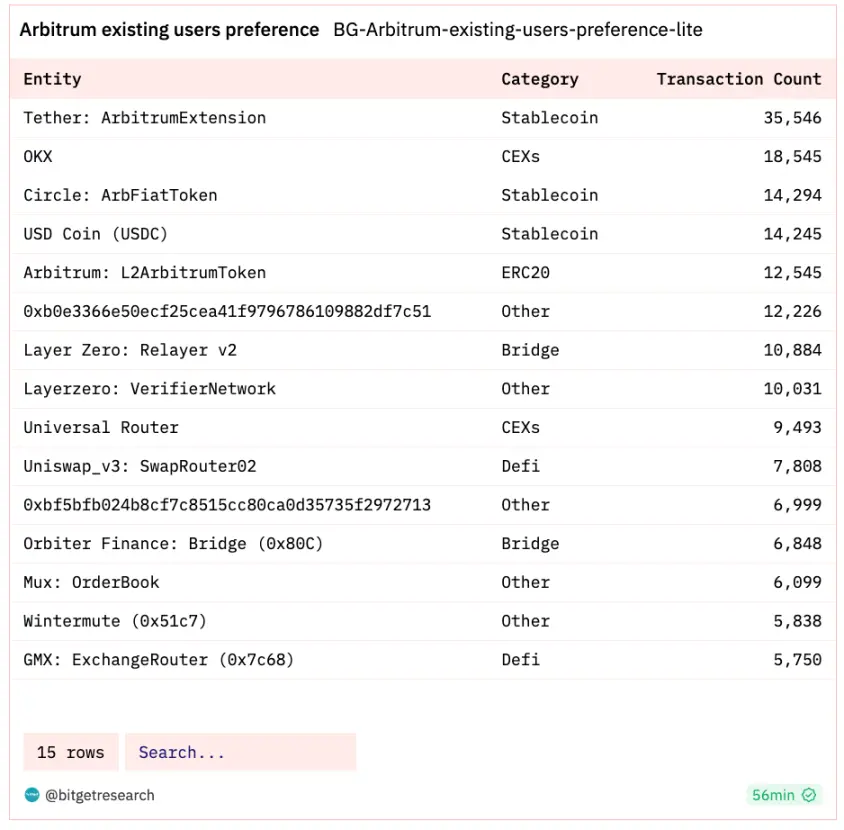Select the Tether: ArbitrumExtension entity cell
Image resolution: width=844 pixels, height=830 pixels.
[x=145, y=118]
